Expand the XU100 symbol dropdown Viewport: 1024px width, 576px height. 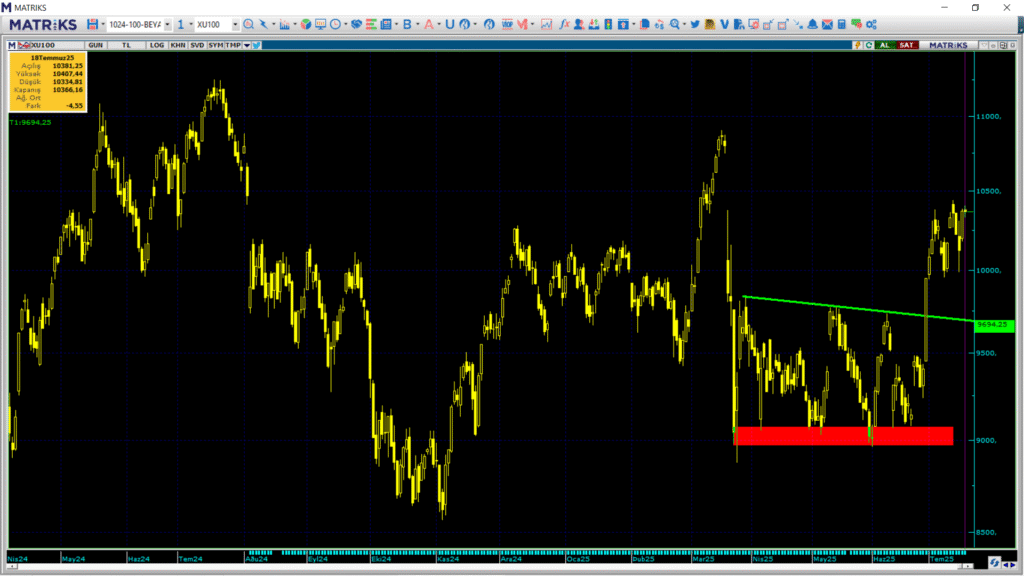tap(234, 24)
